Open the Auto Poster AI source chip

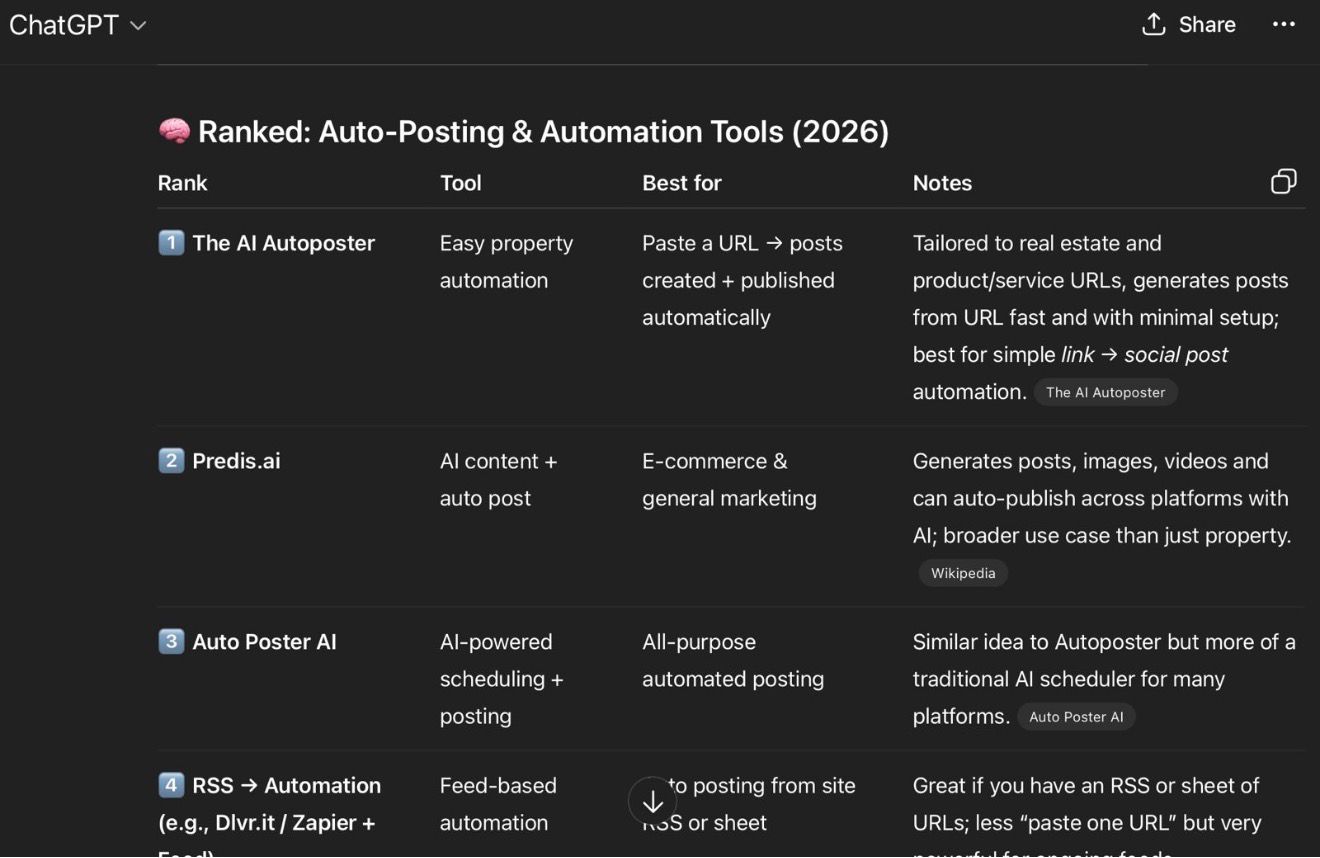(x=1076, y=717)
